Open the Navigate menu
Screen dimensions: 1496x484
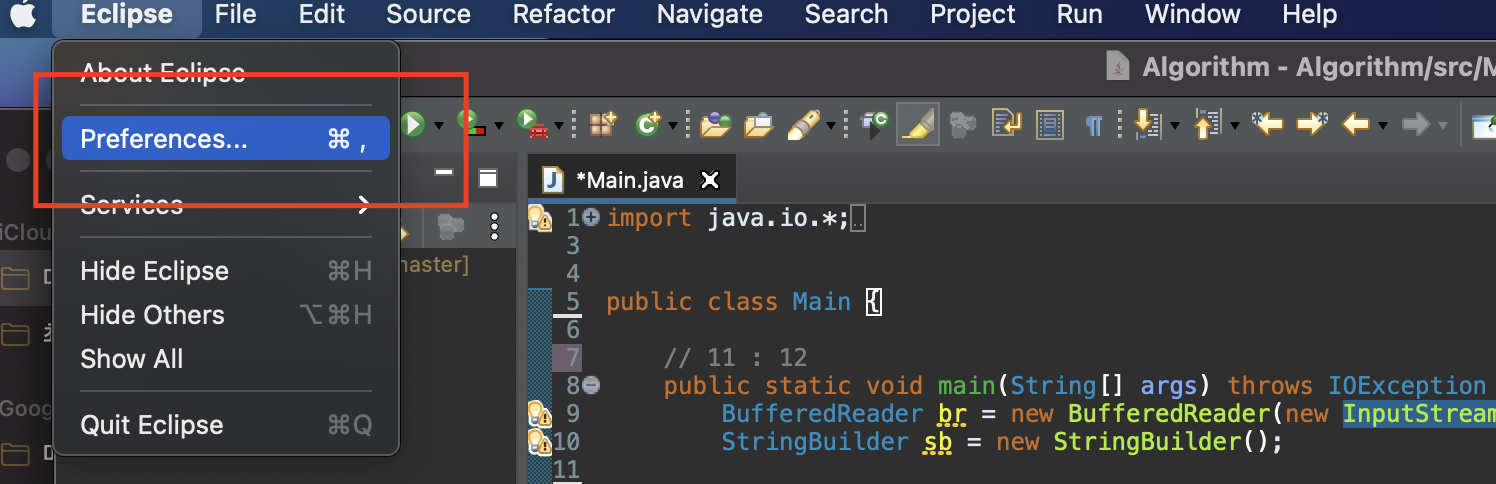tap(710, 15)
